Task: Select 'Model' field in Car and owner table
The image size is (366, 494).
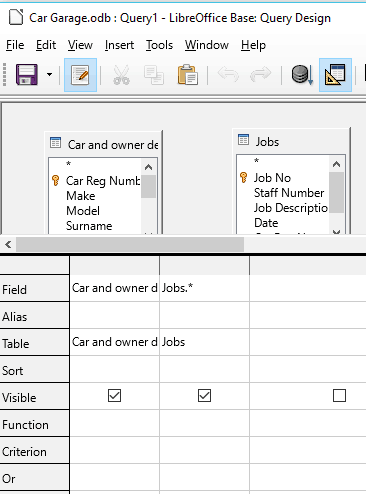Action: (x=83, y=211)
